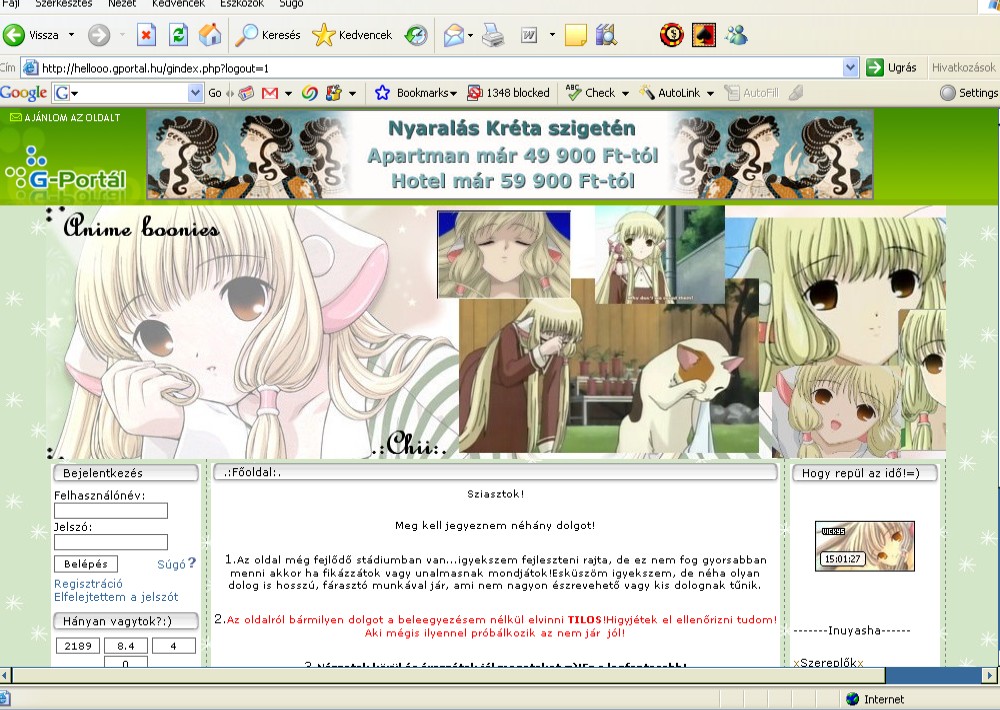Click the green swirl toolbar icon
This screenshot has width=1000, height=710.
click(x=310, y=93)
